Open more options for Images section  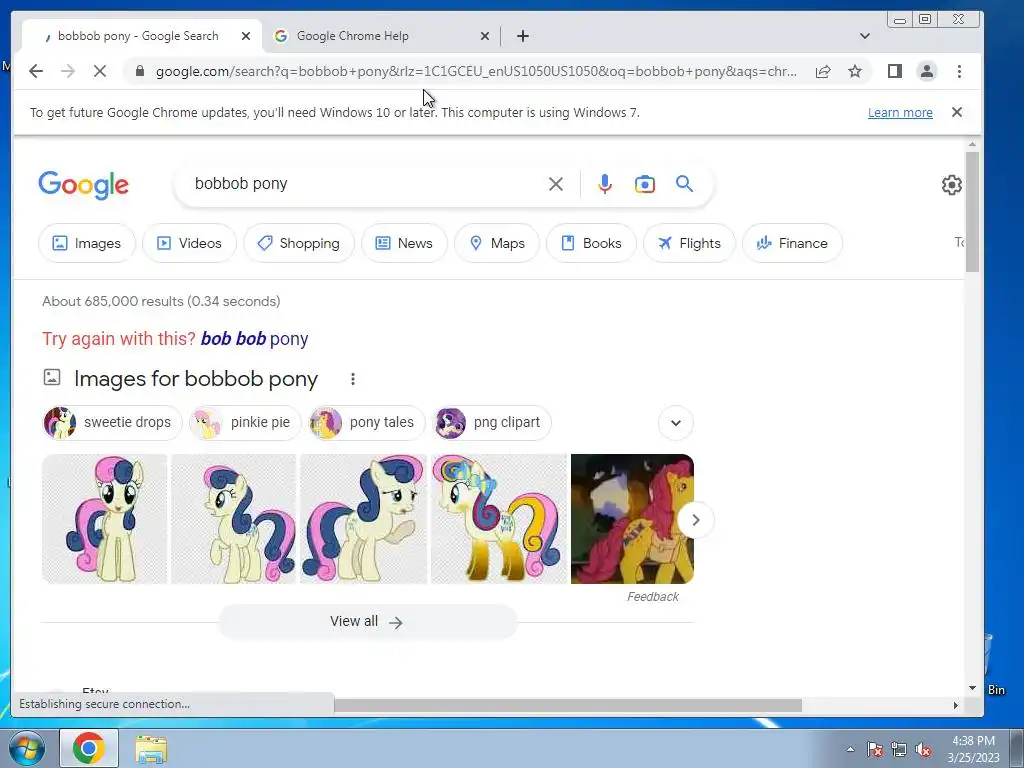[x=353, y=379]
